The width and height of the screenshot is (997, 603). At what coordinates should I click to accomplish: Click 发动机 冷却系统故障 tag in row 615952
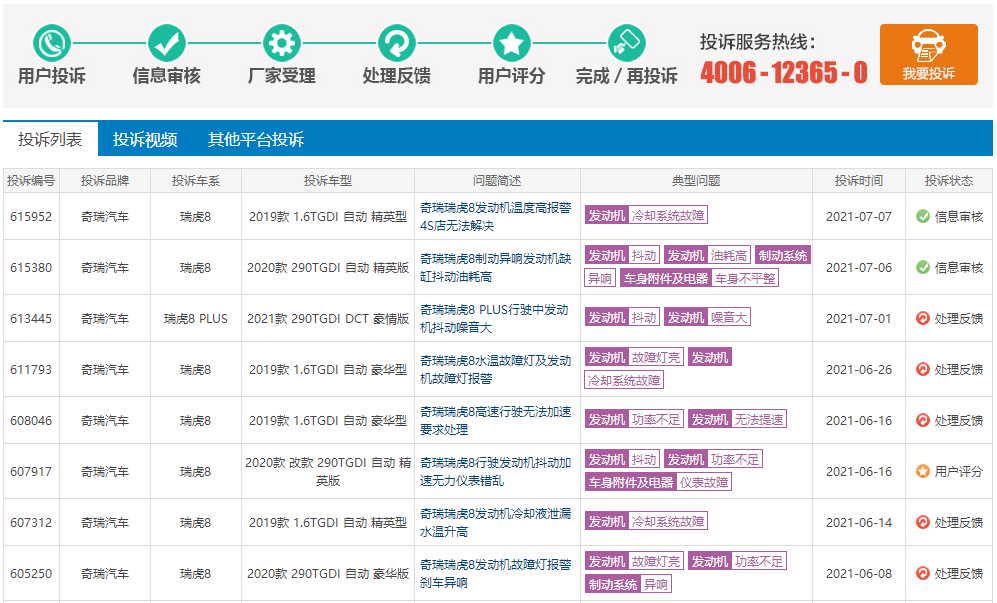(646, 215)
